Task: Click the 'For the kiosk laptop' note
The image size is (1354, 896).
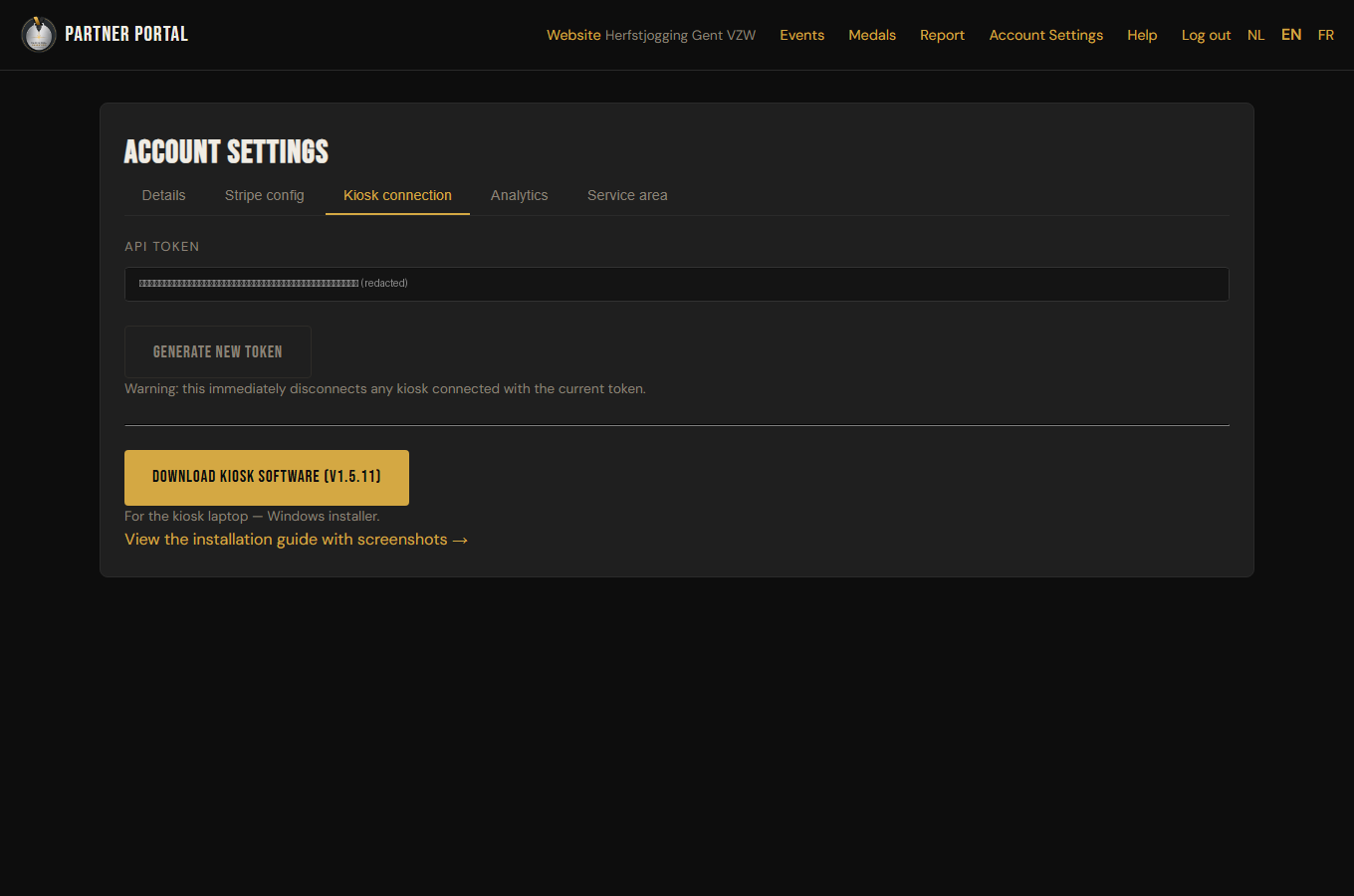Action: (252, 517)
